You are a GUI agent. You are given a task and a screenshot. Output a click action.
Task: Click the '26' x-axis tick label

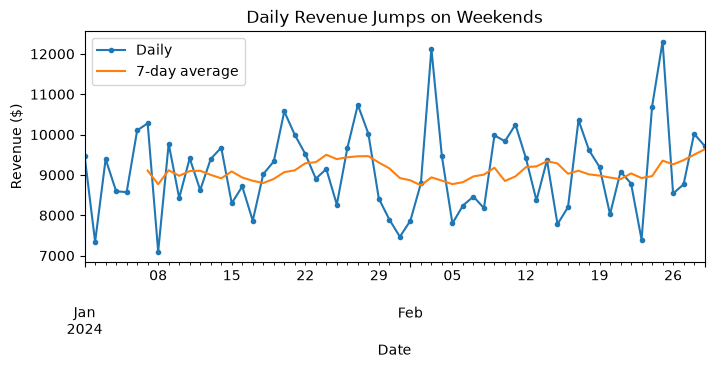pos(673,276)
